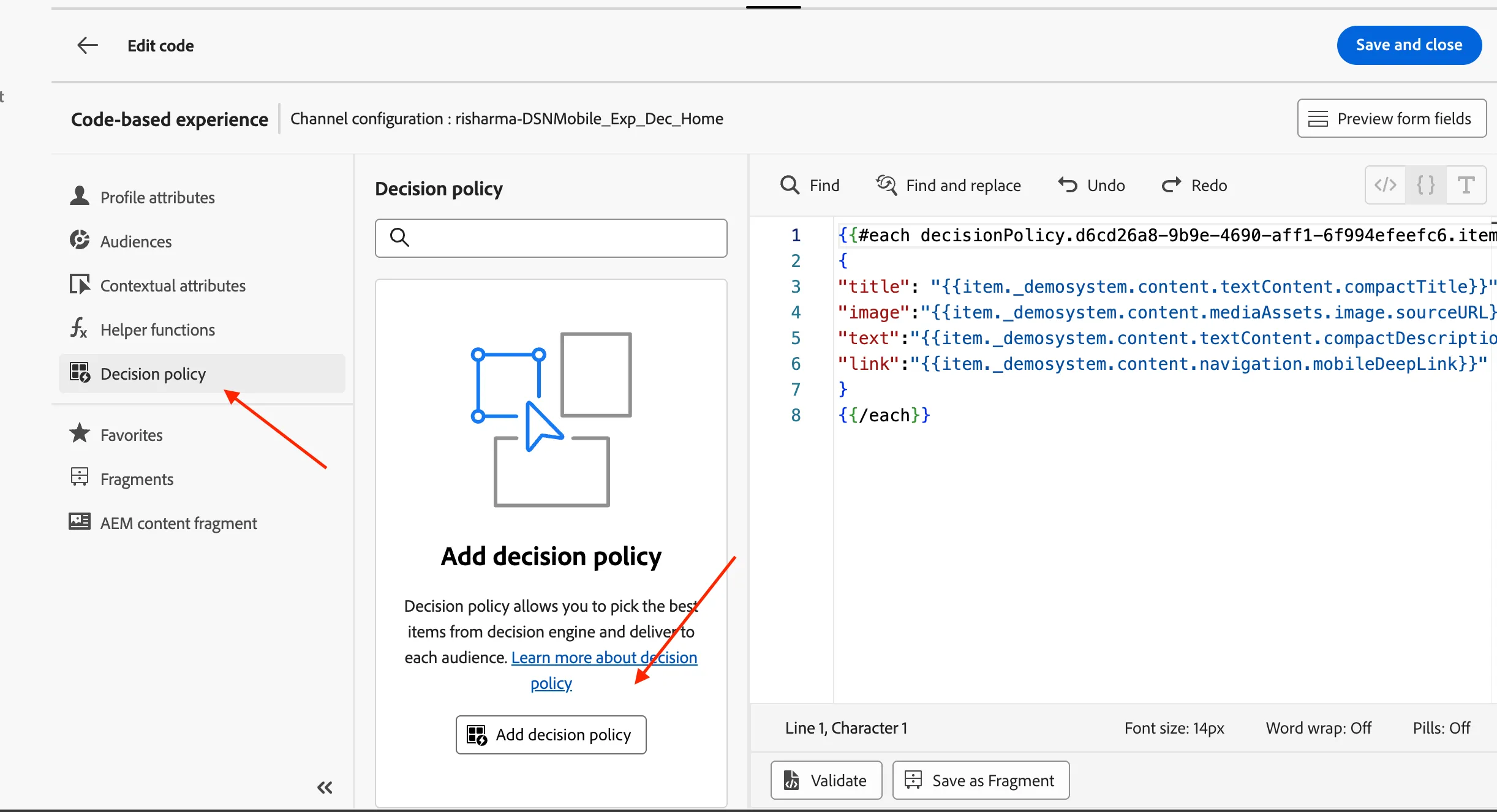This screenshot has width=1497, height=812.
Task: Open Preview form fields
Action: (1391, 118)
